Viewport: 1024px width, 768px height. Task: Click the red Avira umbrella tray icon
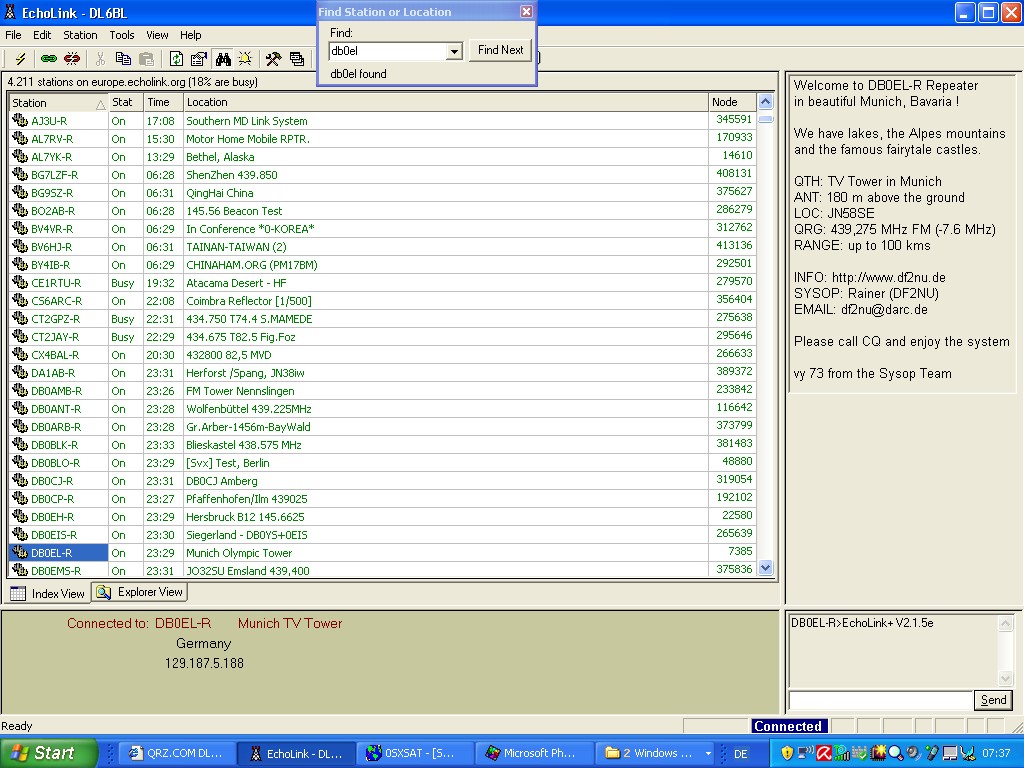coord(824,753)
